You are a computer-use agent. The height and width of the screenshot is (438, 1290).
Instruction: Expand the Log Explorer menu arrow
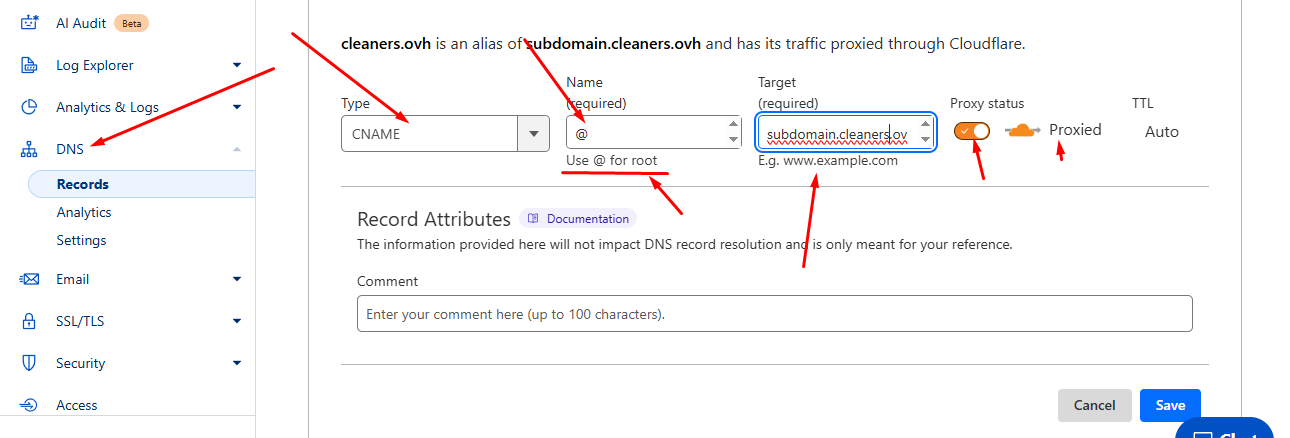coord(237,65)
